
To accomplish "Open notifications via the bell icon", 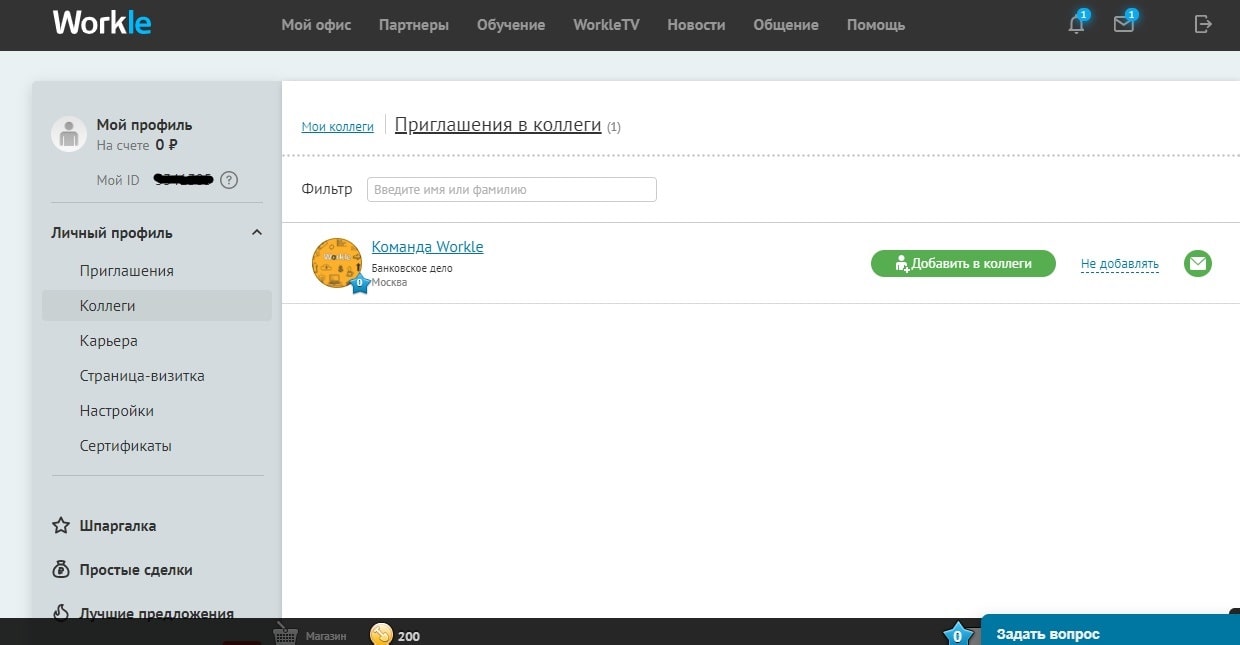I will [1075, 25].
